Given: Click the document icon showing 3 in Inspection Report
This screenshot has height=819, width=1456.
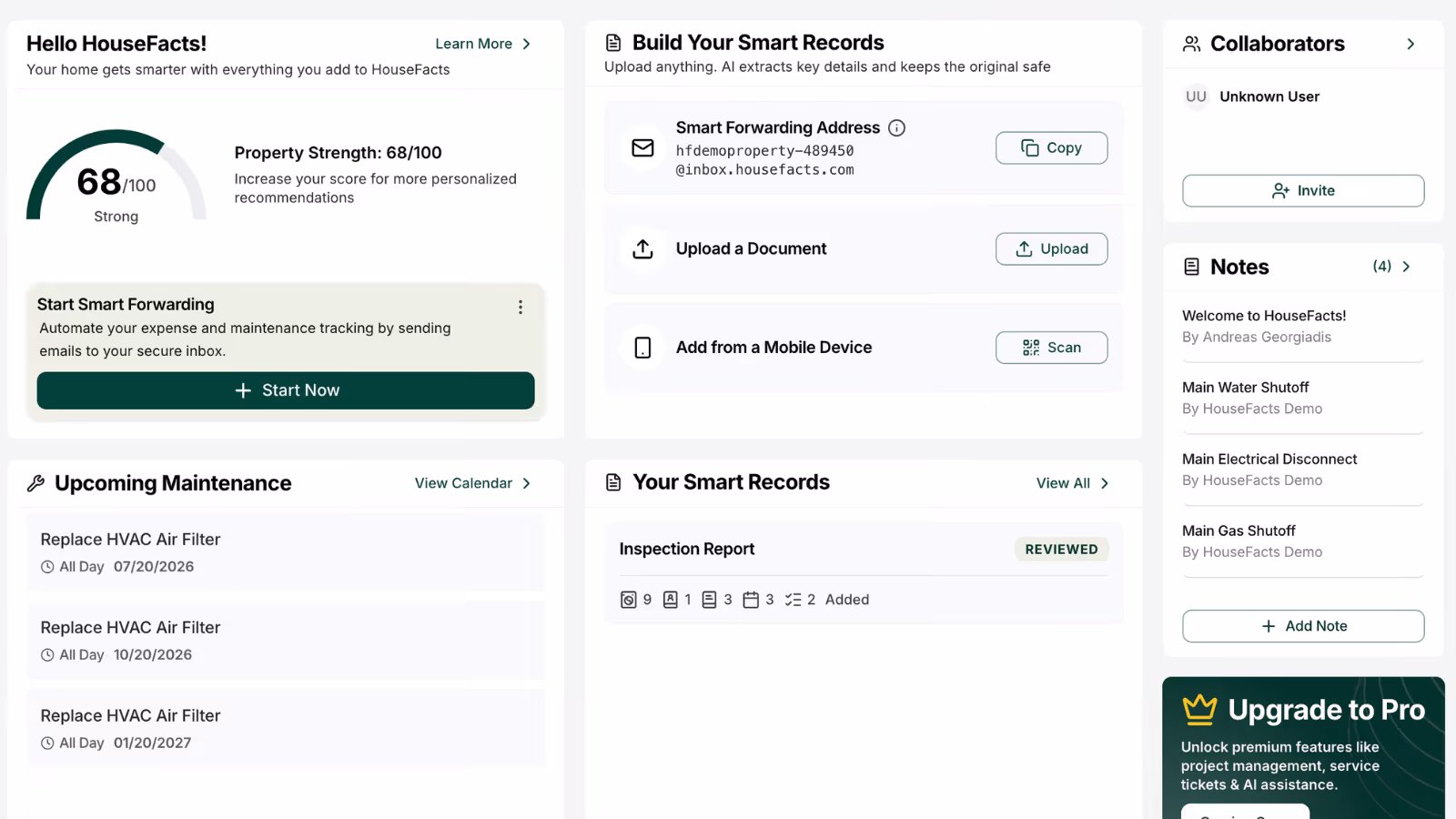Looking at the screenshot, I should pyautogui.click(x=709, y=600).
